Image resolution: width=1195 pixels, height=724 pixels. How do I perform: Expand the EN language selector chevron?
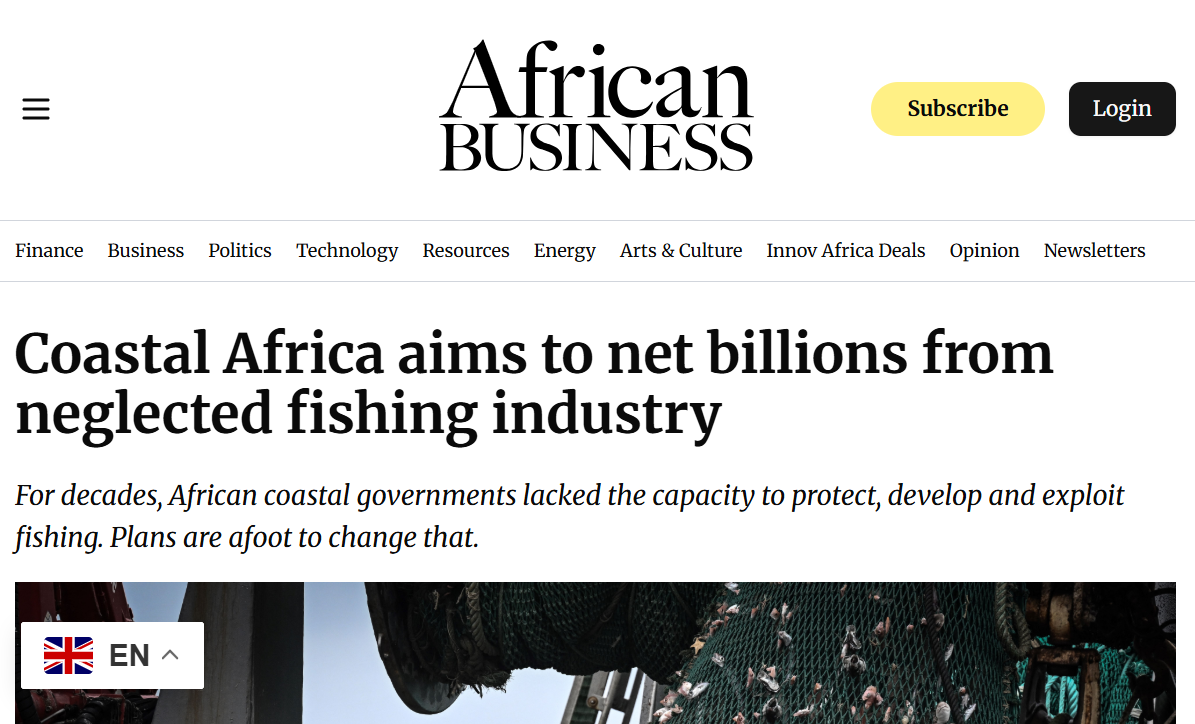coord(170,655)
